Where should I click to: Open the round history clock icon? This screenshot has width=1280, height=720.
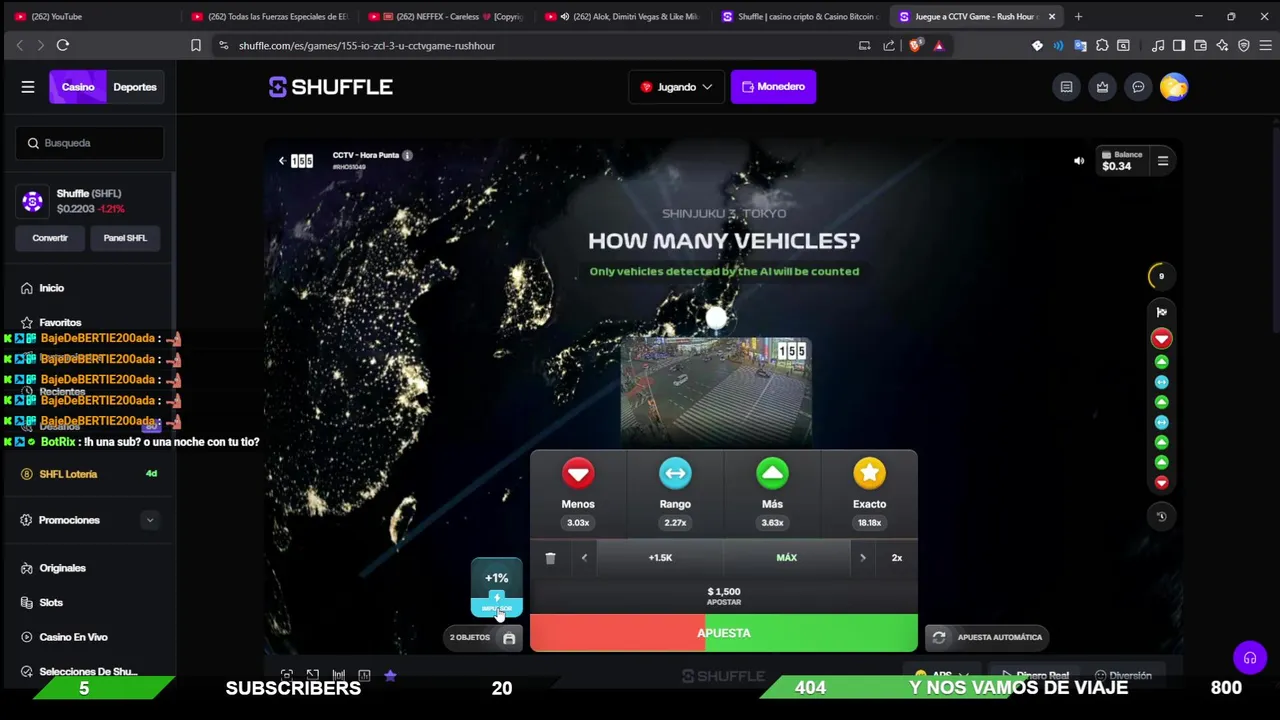pyautogui.click(x=1161, y=517)
